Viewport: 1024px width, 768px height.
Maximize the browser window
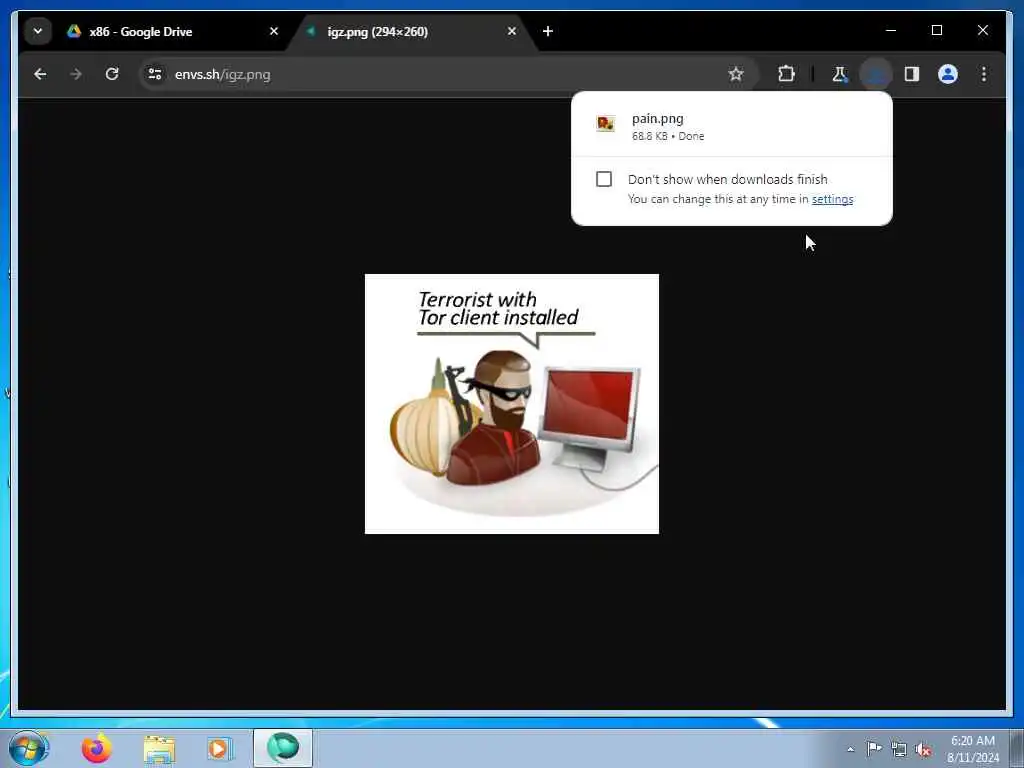point(936,31)
